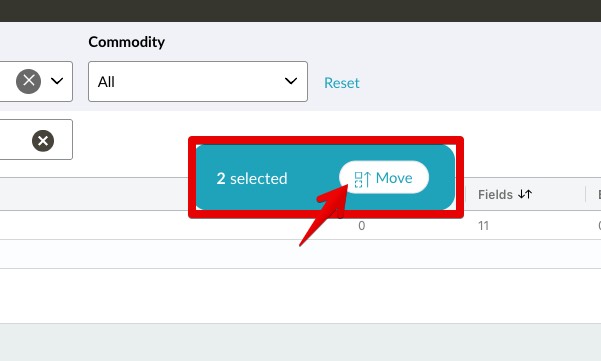Clear the left filter with gray X icon
The image size is (601, 361).
(28, 81)
